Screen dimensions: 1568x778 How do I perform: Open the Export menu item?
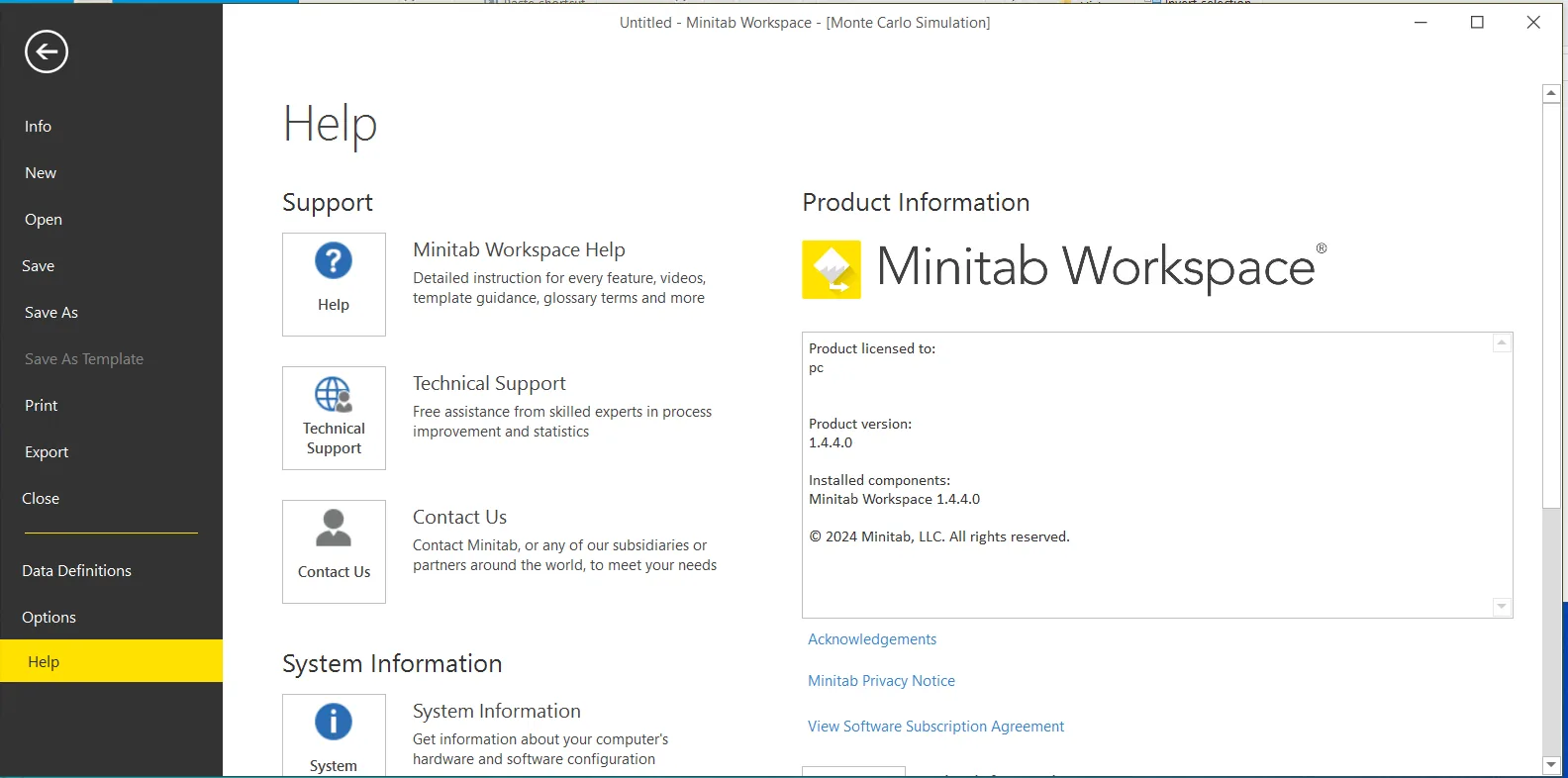[47, 451]
